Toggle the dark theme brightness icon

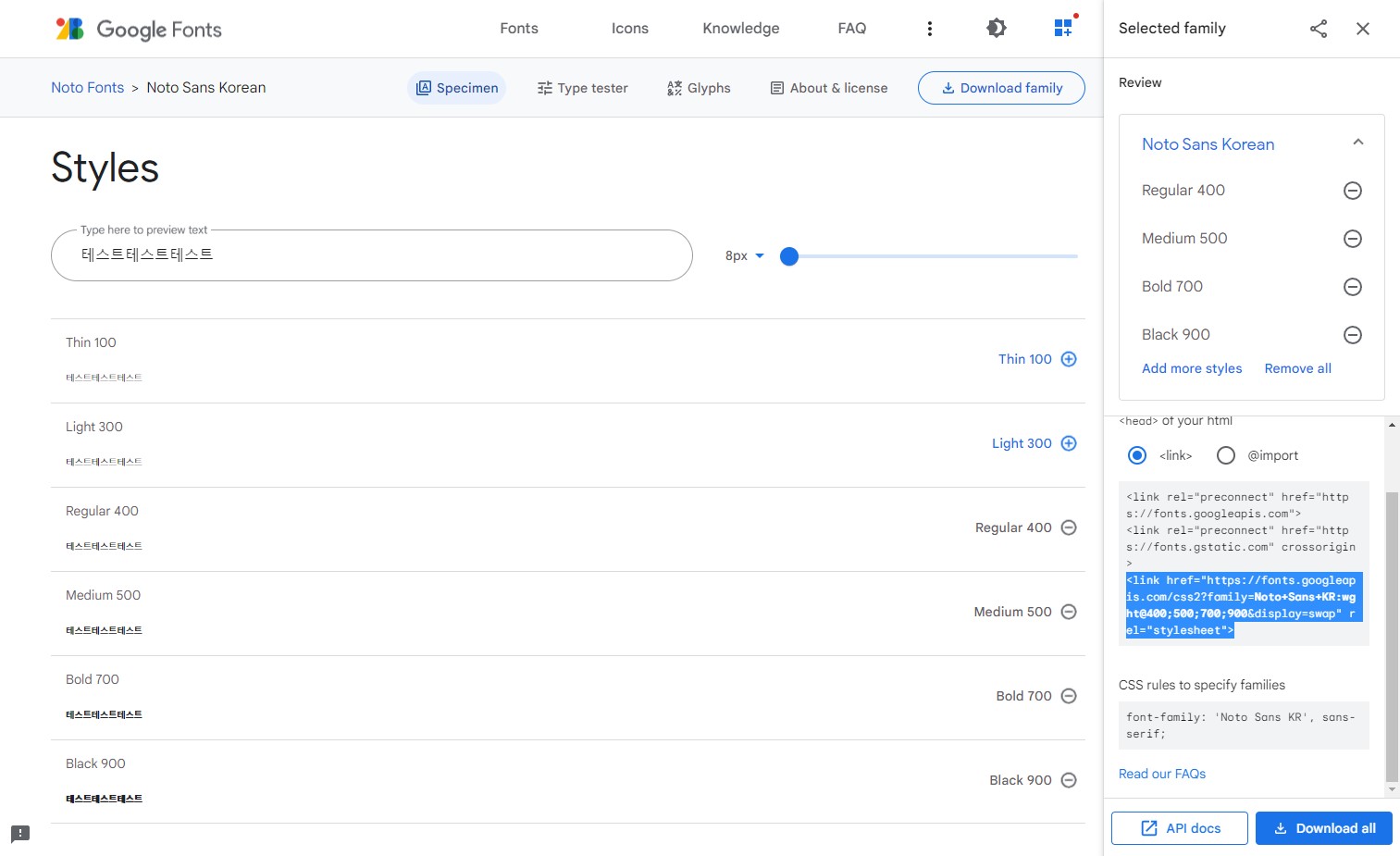click(997, 29)
